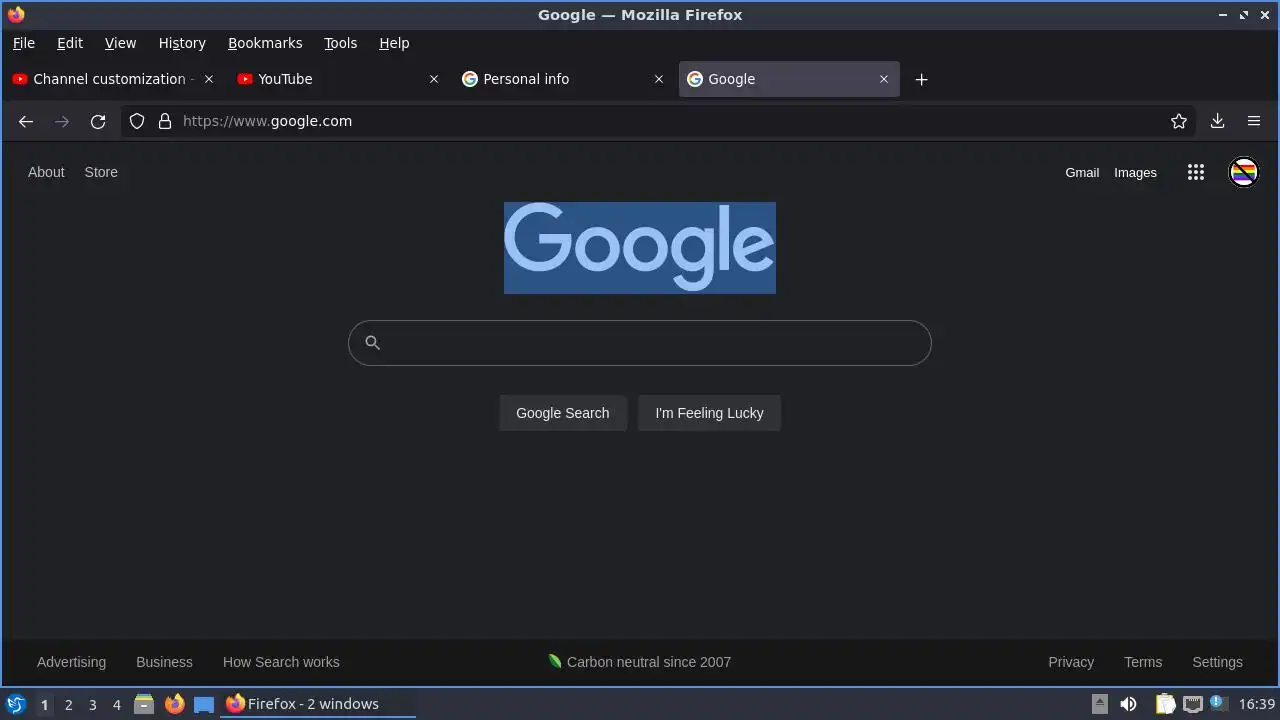This screenshot has height=720, width=1280.
Task: Open the shield tracking protection icon
Action: (137, 121)
